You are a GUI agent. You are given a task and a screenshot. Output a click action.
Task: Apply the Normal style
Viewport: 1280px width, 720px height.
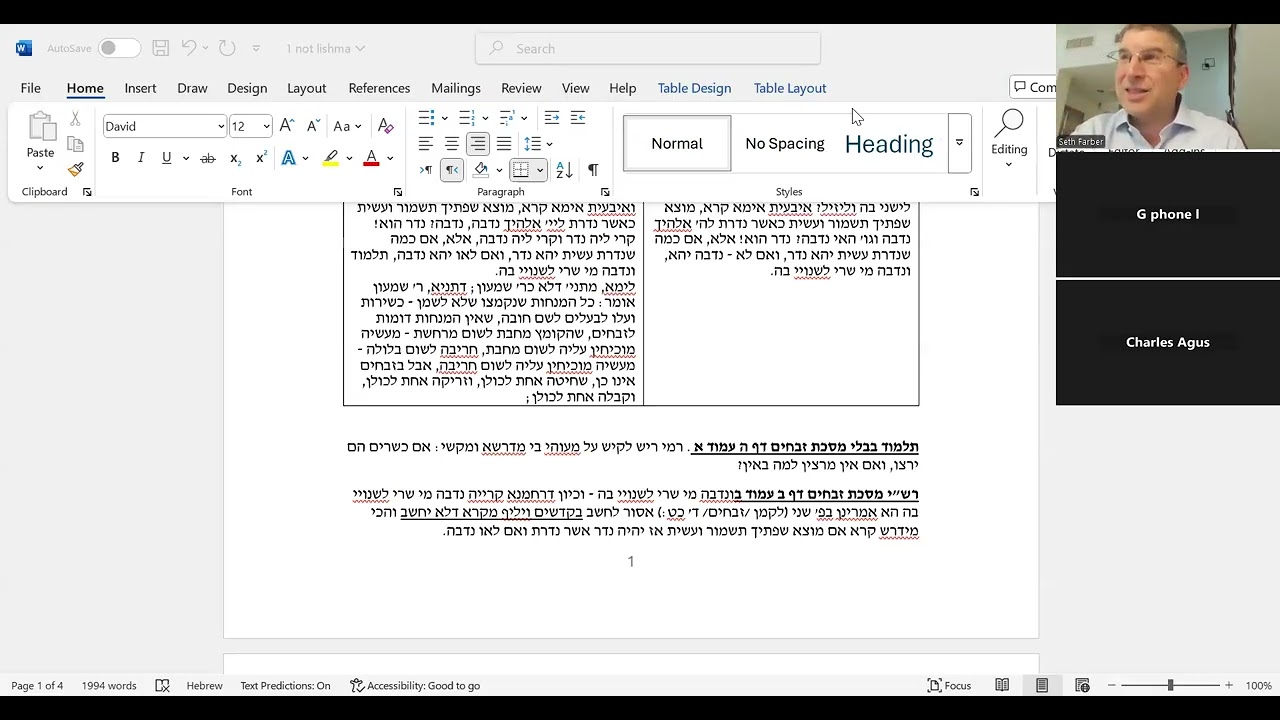point(677,143)
